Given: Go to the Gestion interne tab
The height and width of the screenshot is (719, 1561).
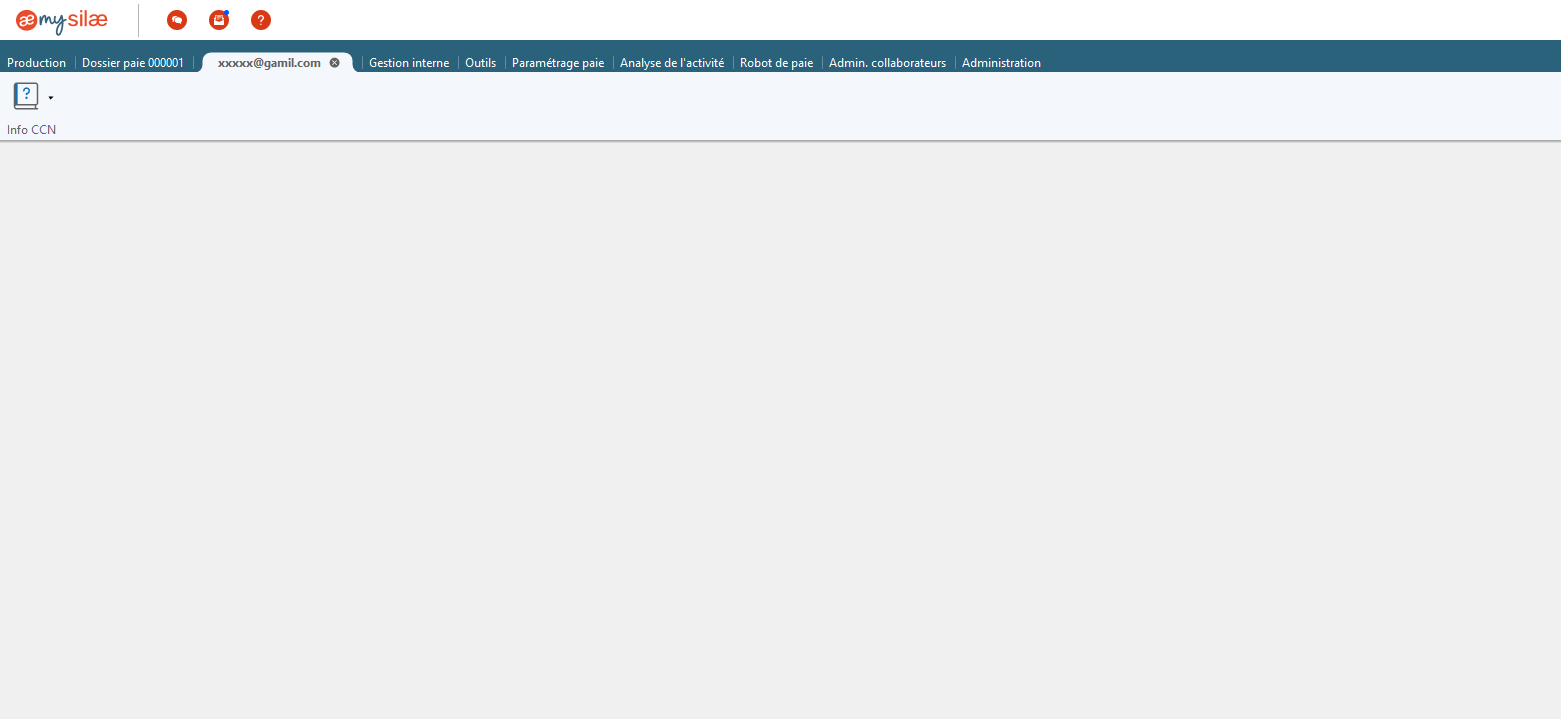Looking at the screenshot, I should click(409, 62).
